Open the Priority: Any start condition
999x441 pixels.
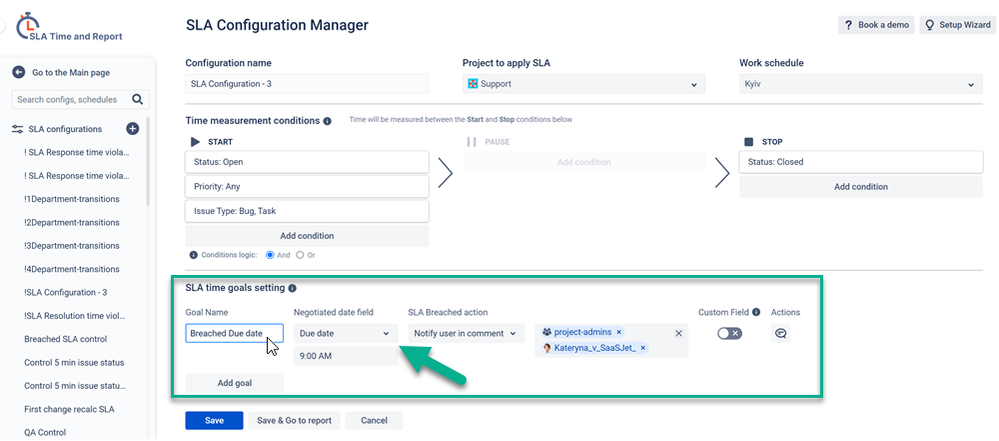[x=307, y=187]
